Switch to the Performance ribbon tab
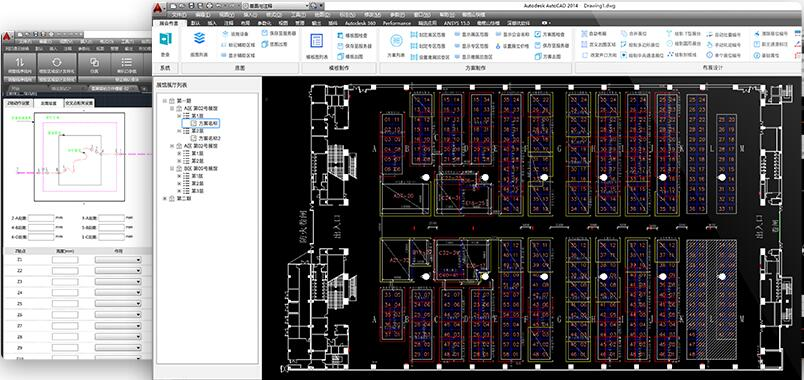 pos(396,23)
